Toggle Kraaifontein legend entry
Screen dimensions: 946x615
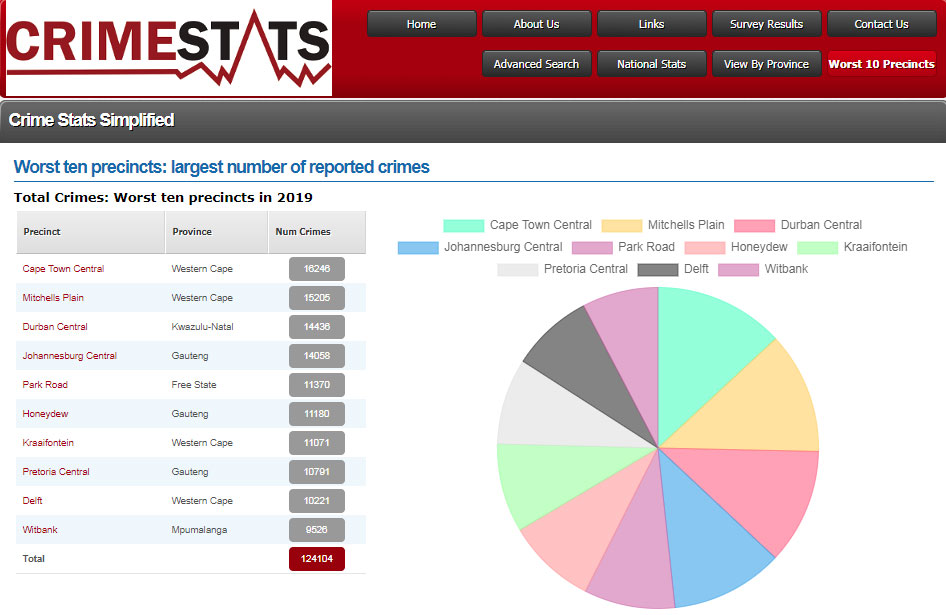pyautogui.click(x=875, y=247)
